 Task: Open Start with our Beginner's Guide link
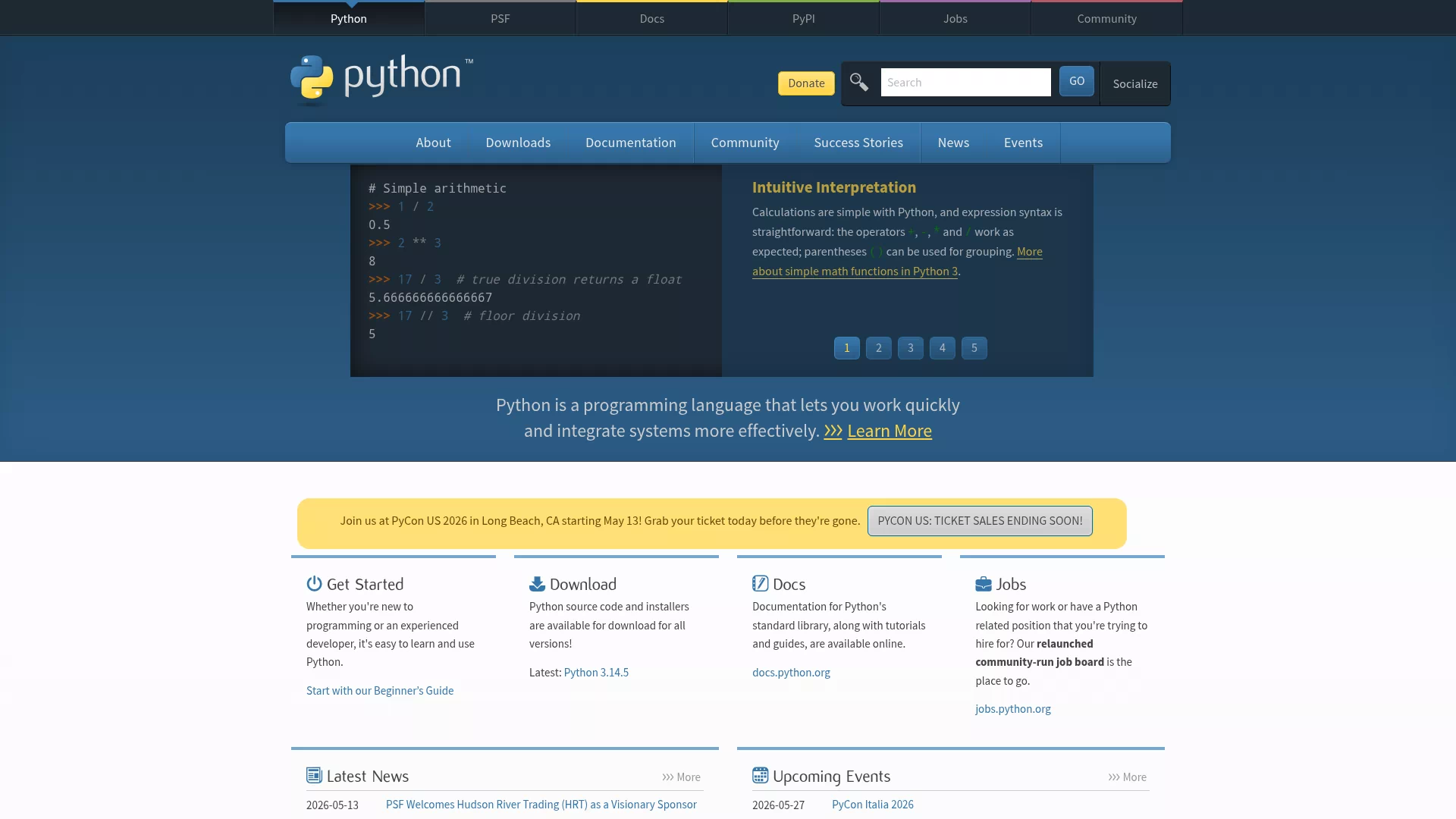pos(380,691)
